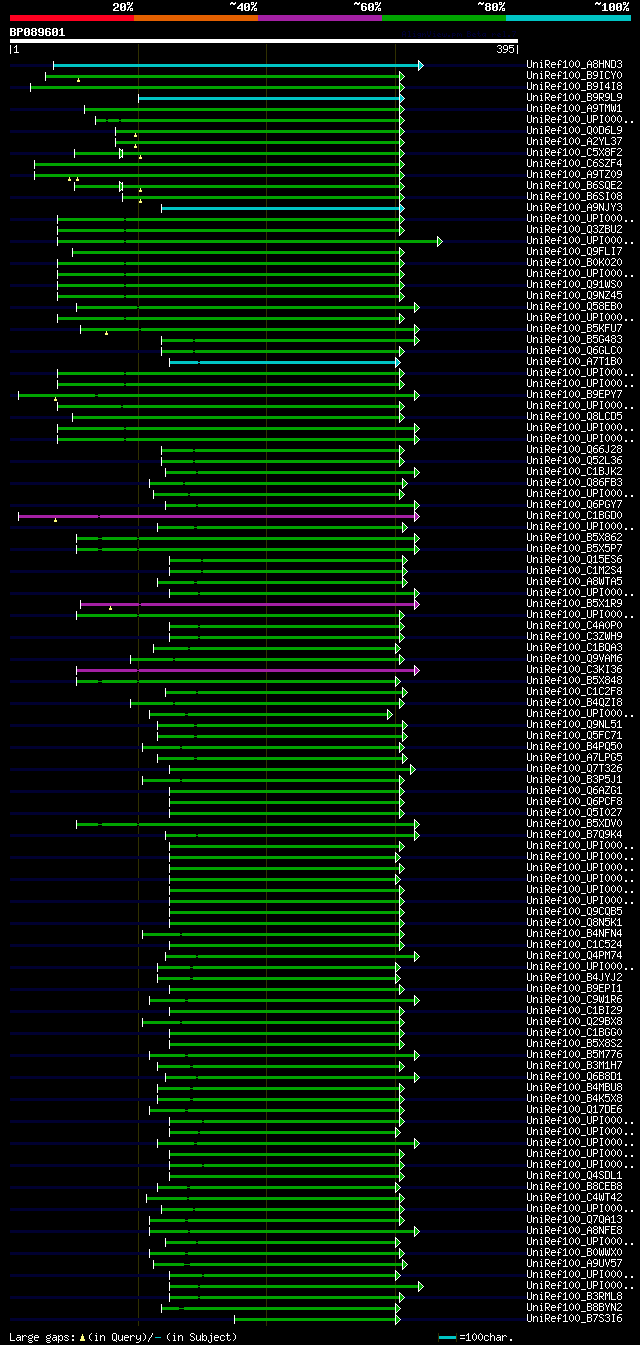Select the UniRef100_C3KI36 label
This screenshot has width=640, height=1345.
[x=574, y=670]
